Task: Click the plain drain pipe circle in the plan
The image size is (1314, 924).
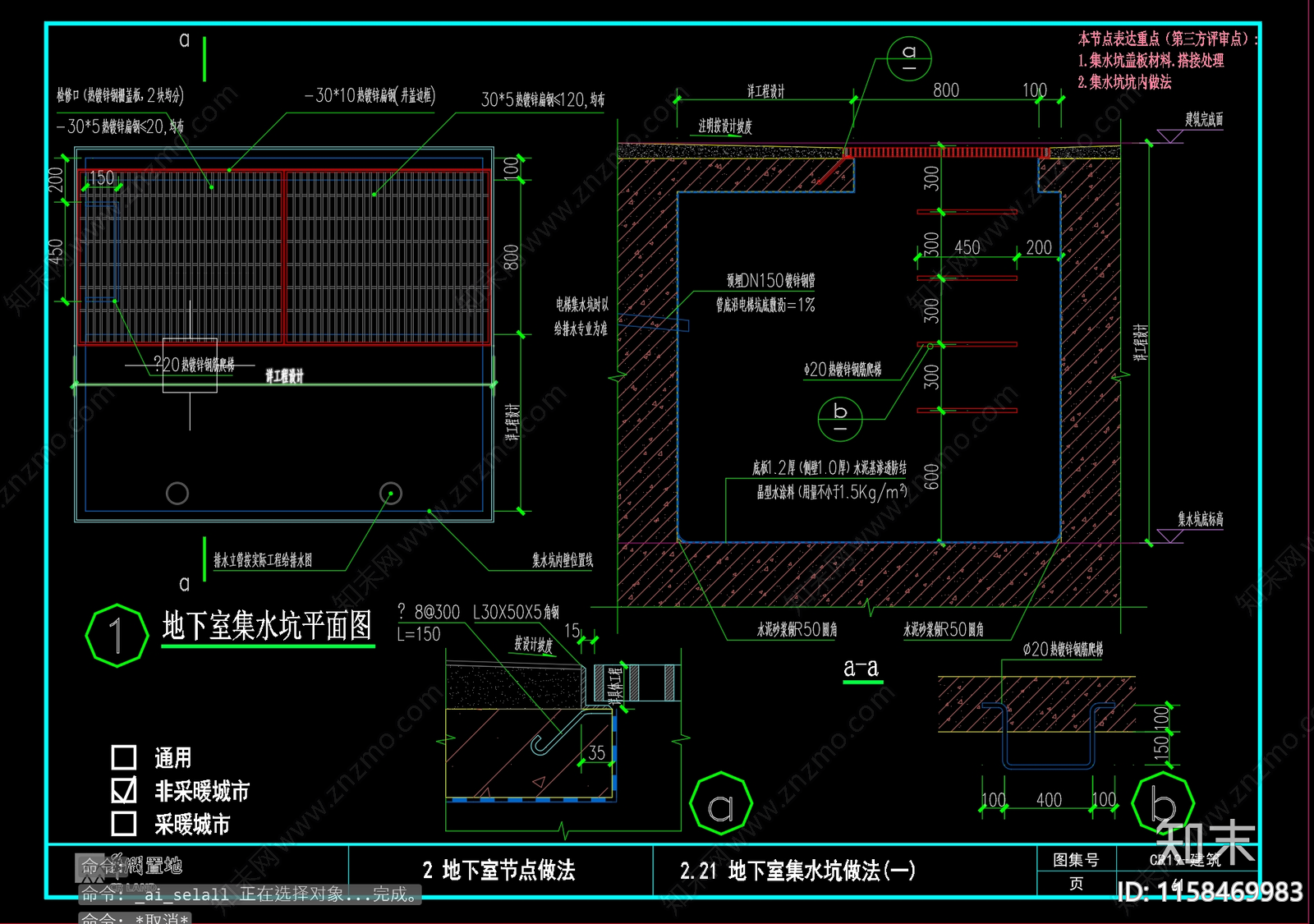Action: click(177, 493)
